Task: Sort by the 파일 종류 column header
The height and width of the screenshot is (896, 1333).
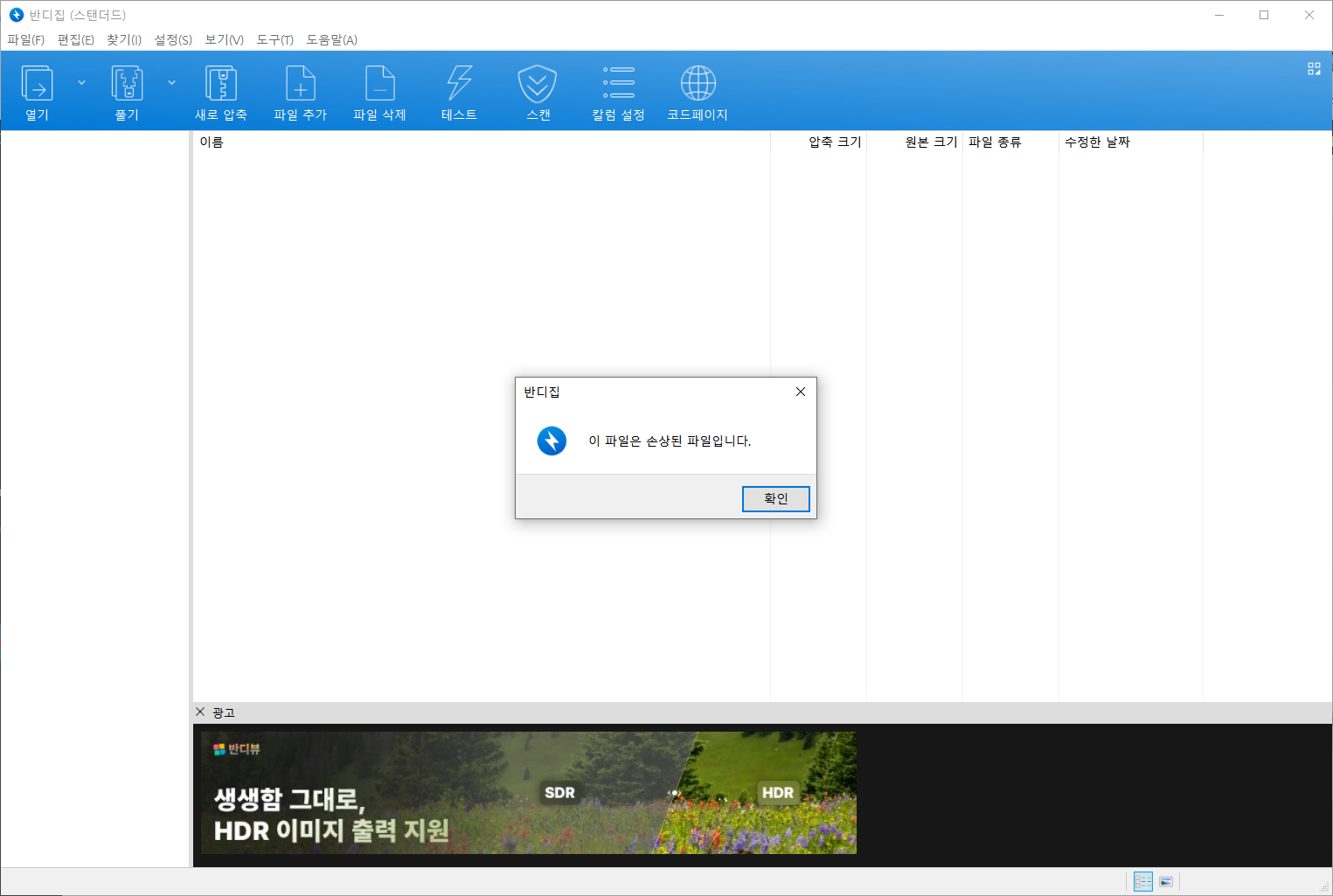Action: point(1011,142)
